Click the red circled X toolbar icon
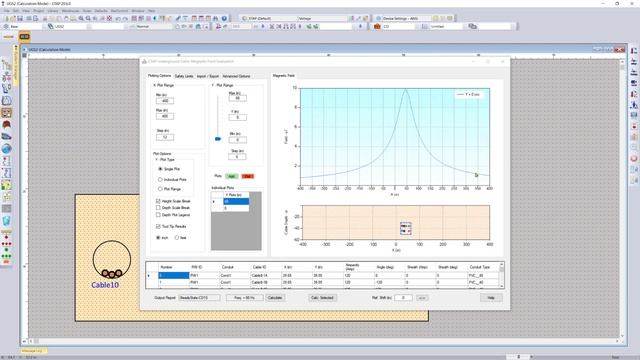The width and height of the screenshot is (640, 360). click(109, 18)
